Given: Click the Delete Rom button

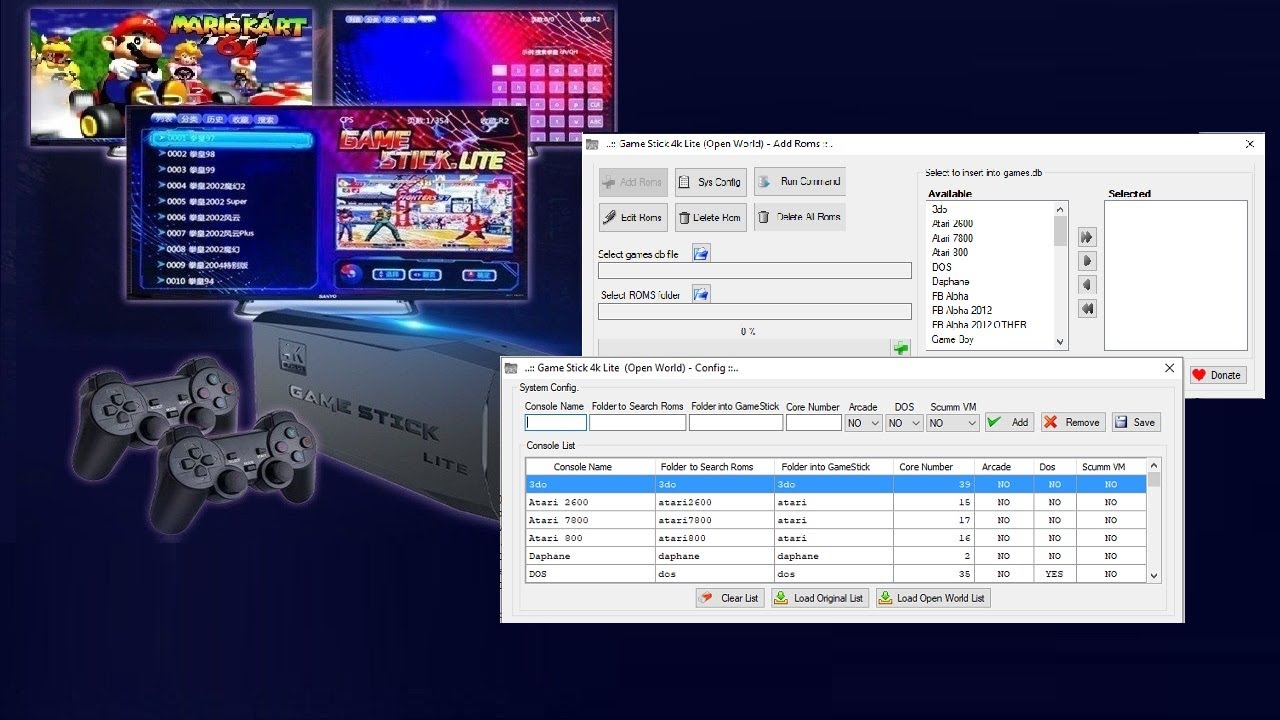Looking at the screenshot, I should coord(710,217).
